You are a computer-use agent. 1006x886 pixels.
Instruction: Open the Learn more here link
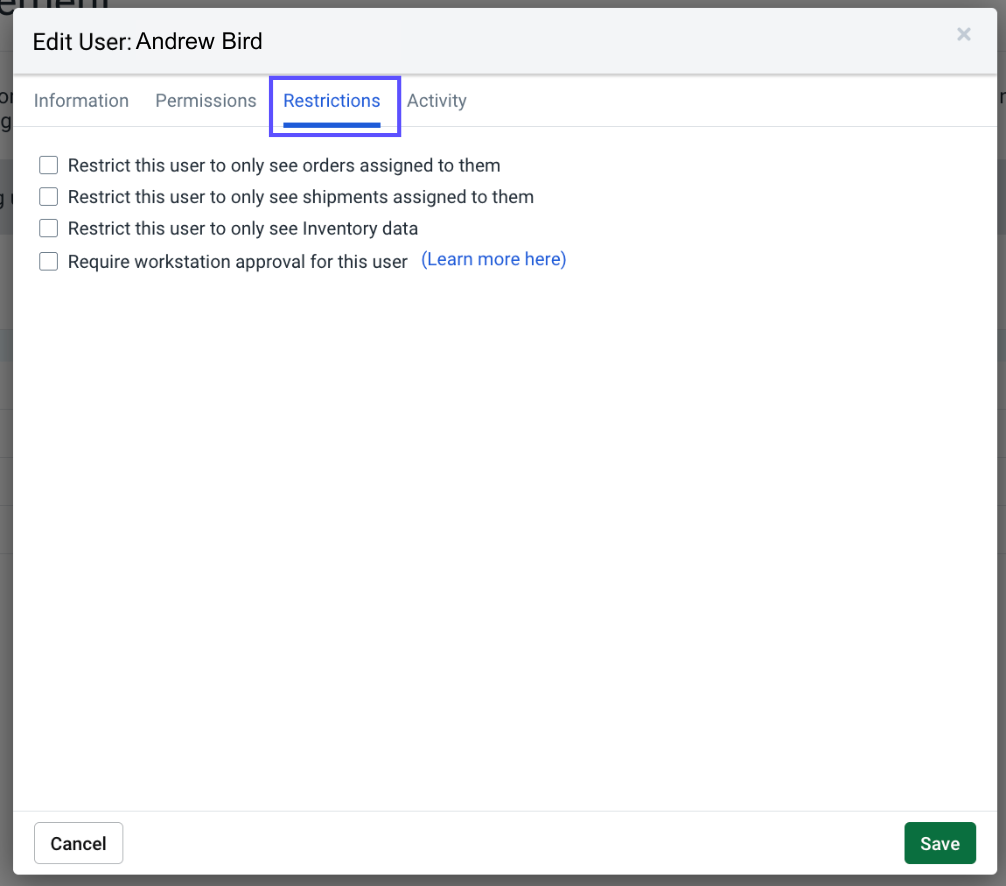[493, 259]
